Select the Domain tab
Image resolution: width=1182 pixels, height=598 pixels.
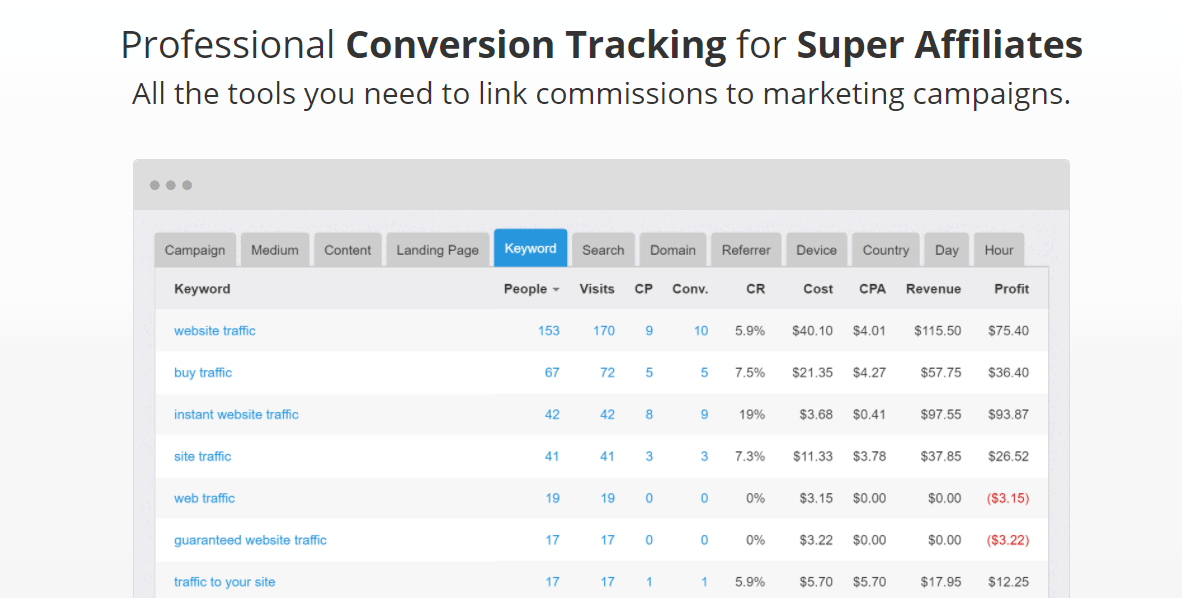coord(673,250)
